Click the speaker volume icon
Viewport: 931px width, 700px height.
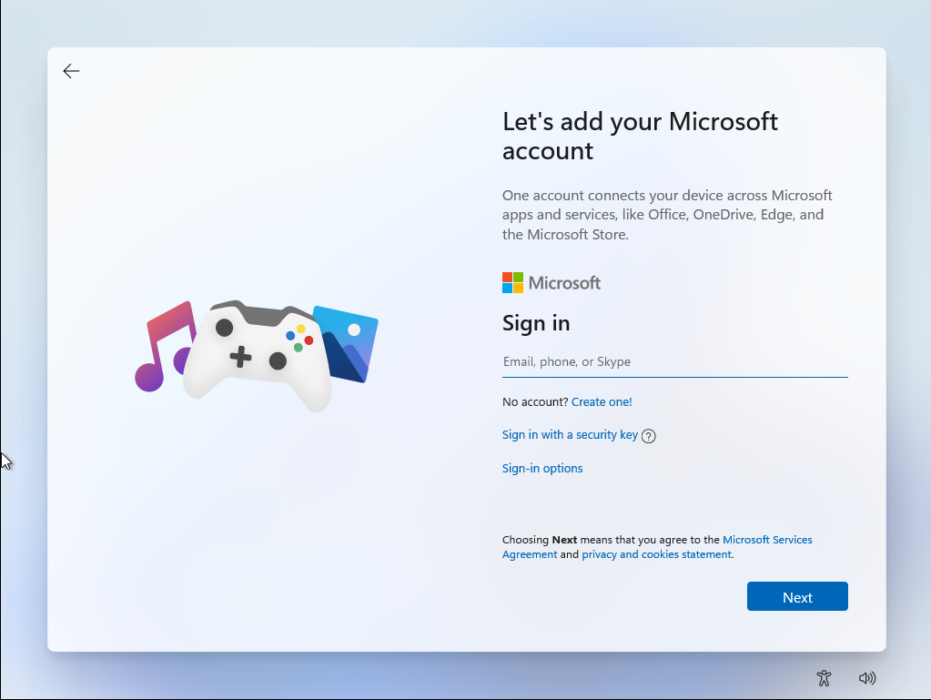pyautogui.click(x=868, y=678)
